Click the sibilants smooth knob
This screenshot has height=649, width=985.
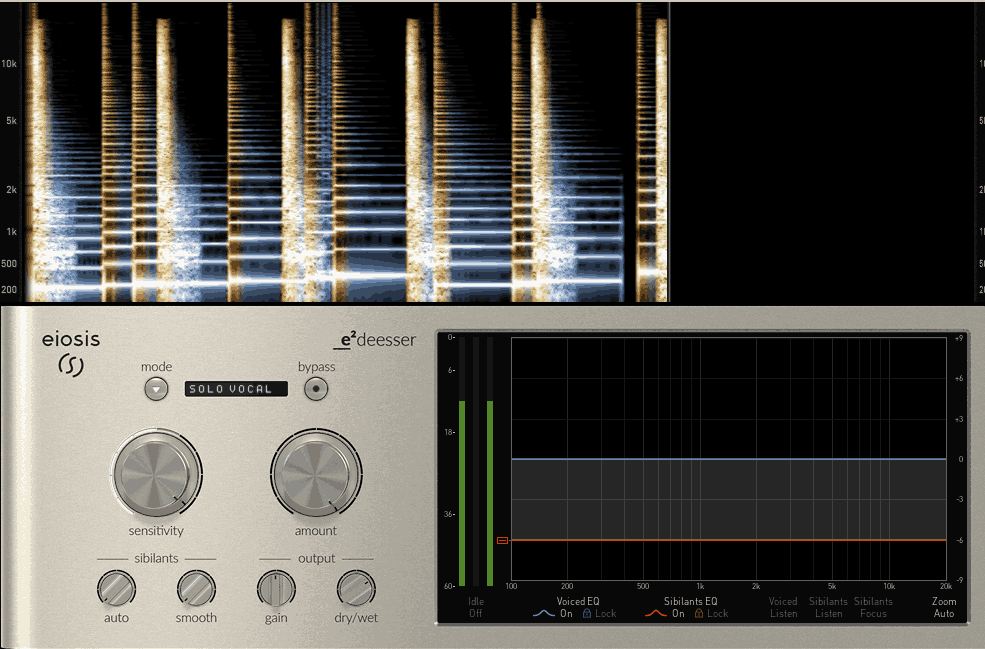196,589
